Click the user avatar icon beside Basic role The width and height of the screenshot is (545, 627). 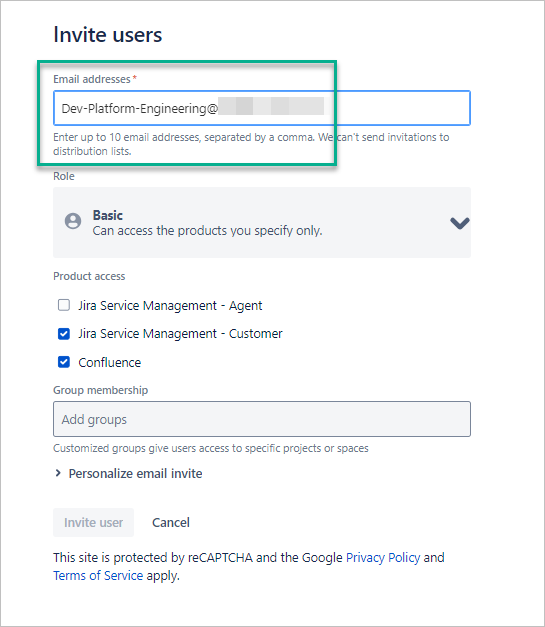(73, 221)
